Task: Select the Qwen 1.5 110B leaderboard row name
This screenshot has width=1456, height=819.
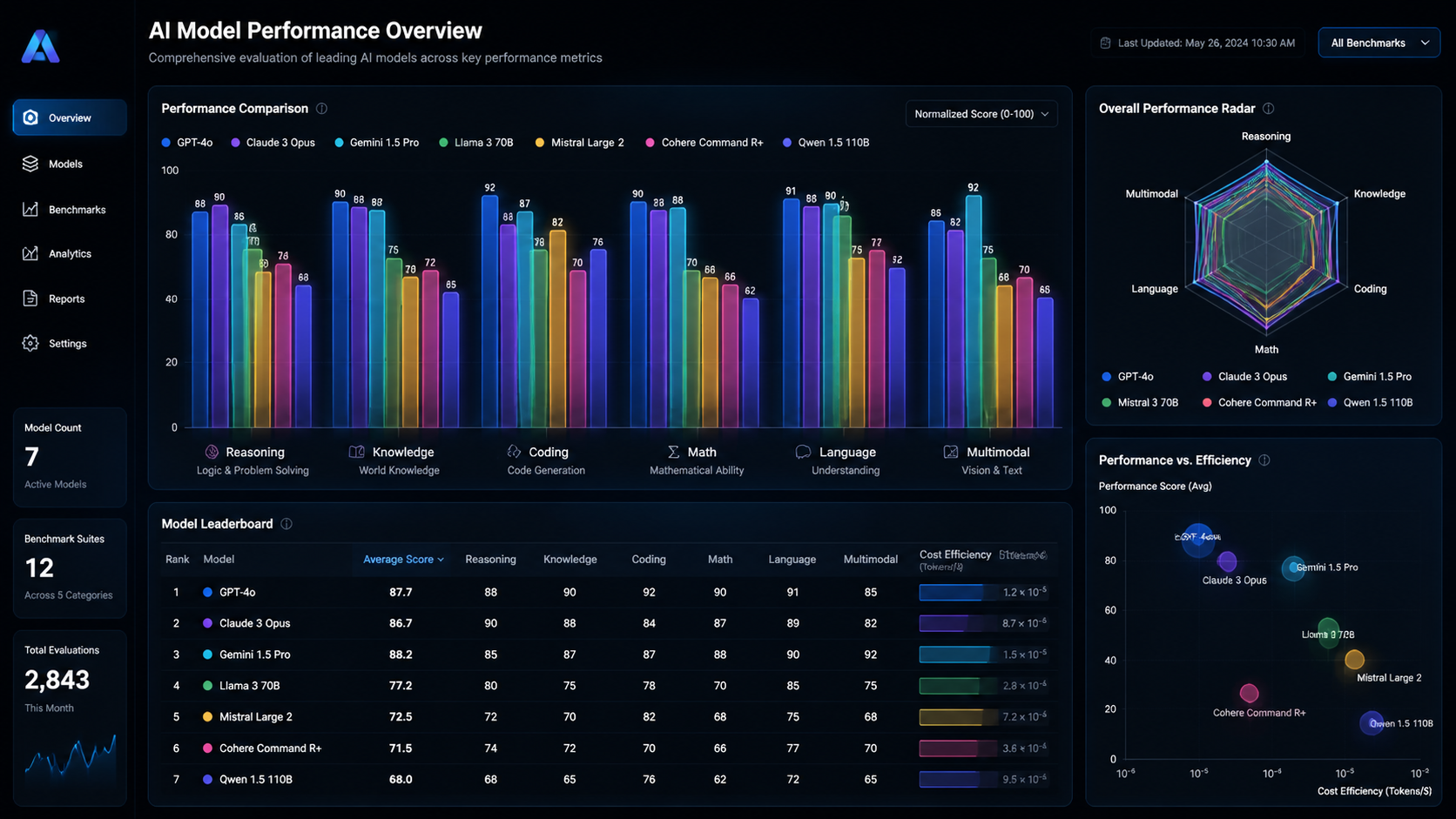Action: pyautogui.click(x=256, y=780)
